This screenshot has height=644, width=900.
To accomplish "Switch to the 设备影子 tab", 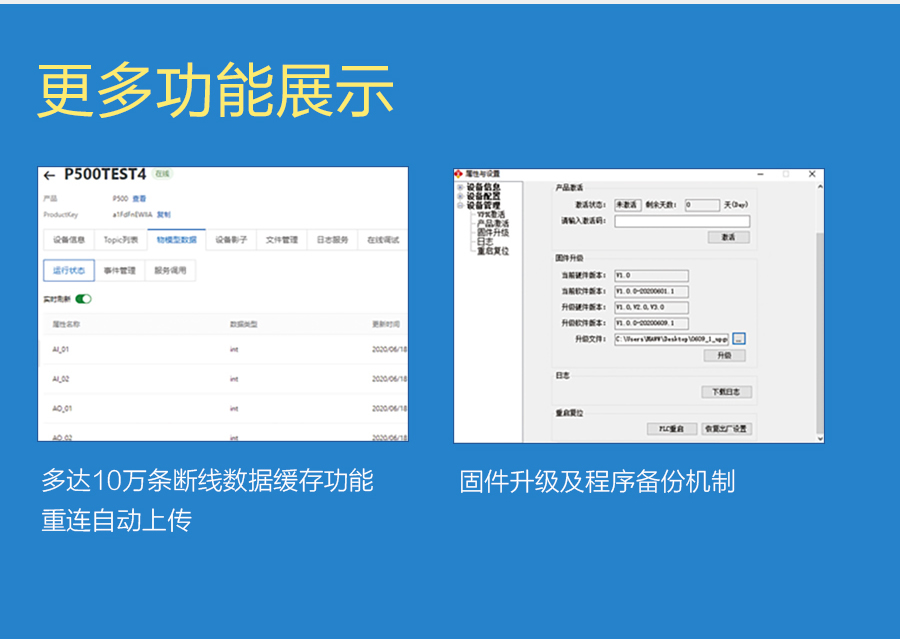I will [x=231, y=240].
